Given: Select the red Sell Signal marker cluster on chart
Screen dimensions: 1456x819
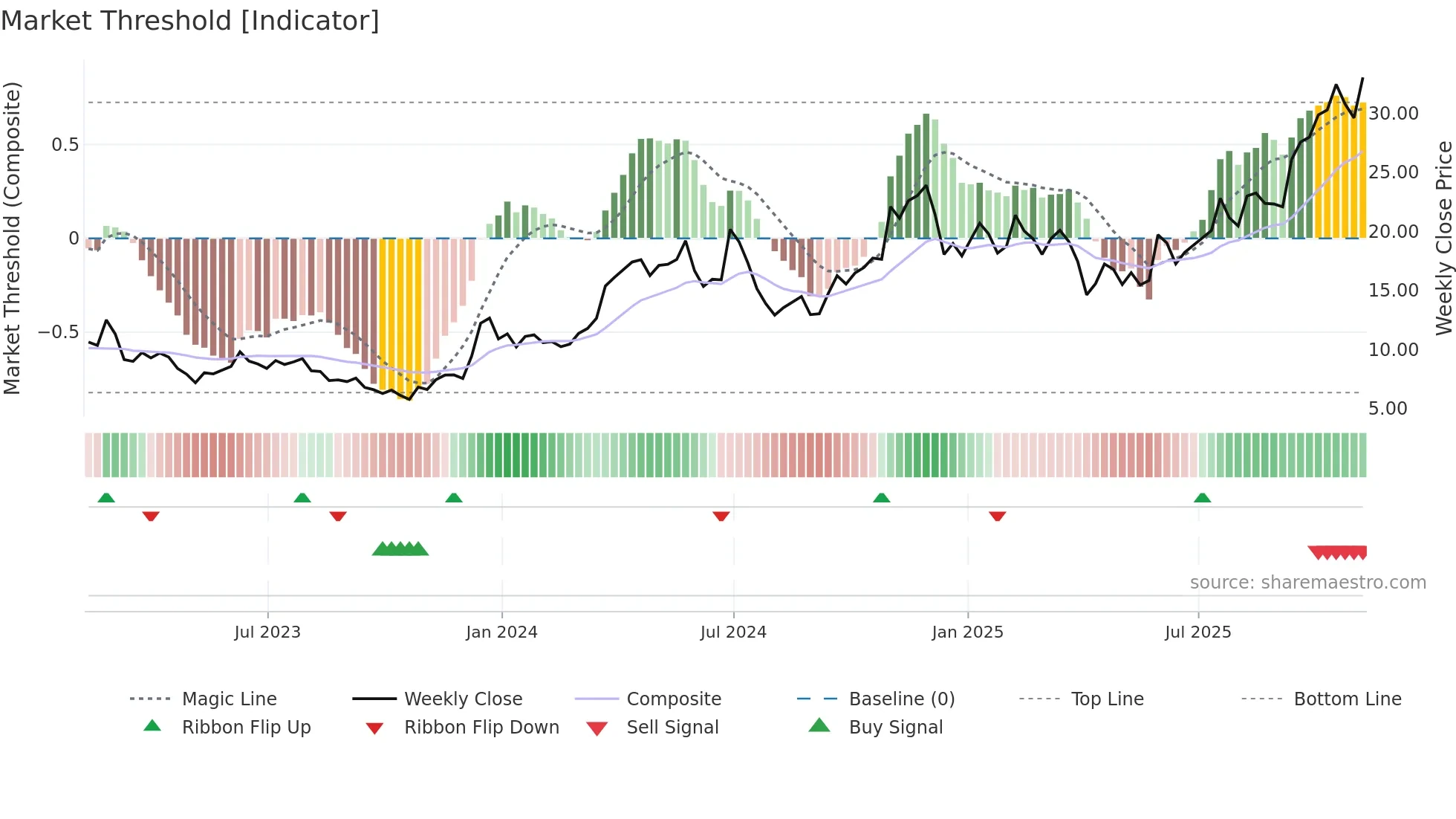Looking at the screenshot, I should [1338, 552].
